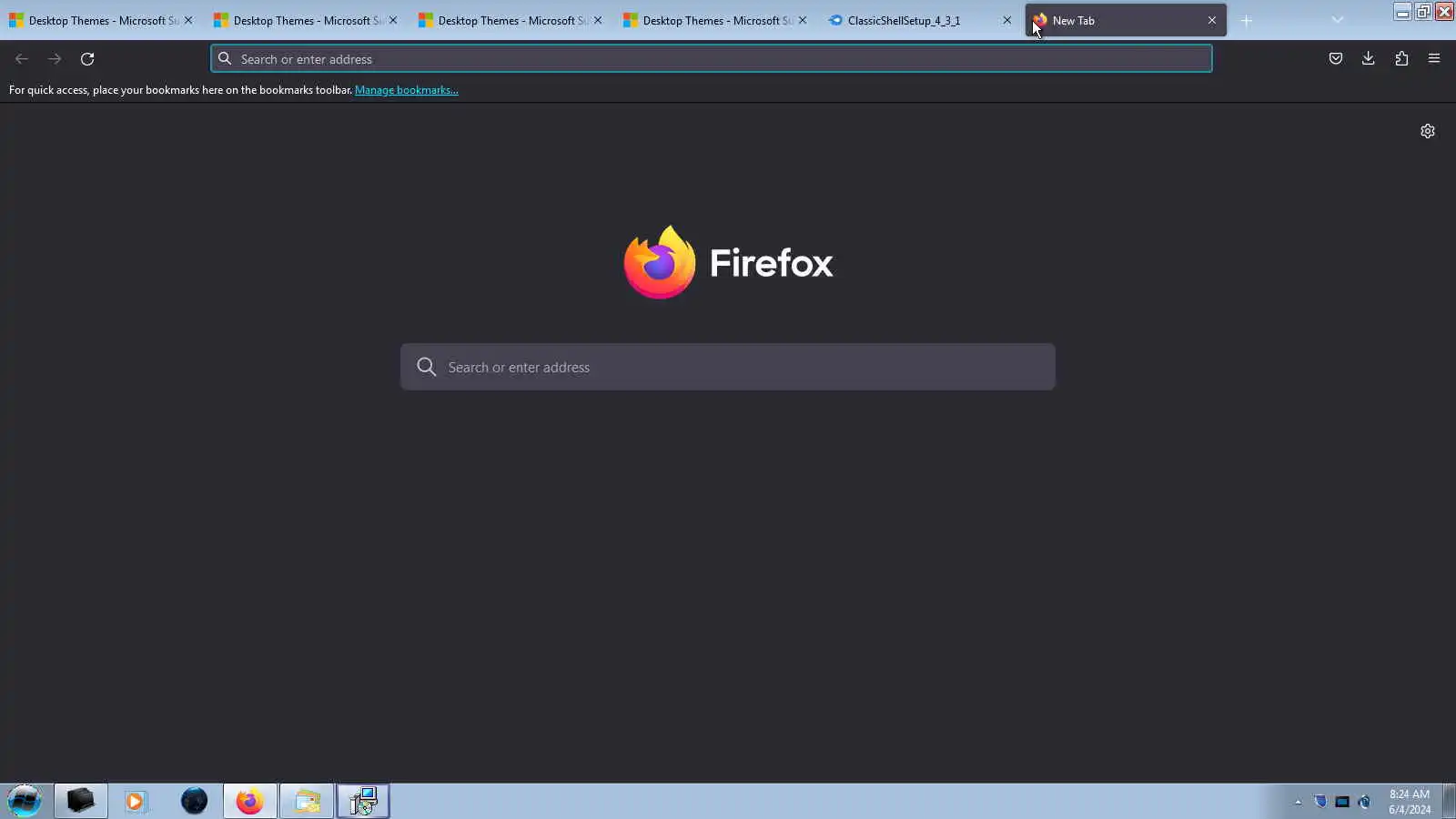Click the monitor icon in the system tray
The height and width of the screenshot is (819, 1456).
coord(1342,802)
